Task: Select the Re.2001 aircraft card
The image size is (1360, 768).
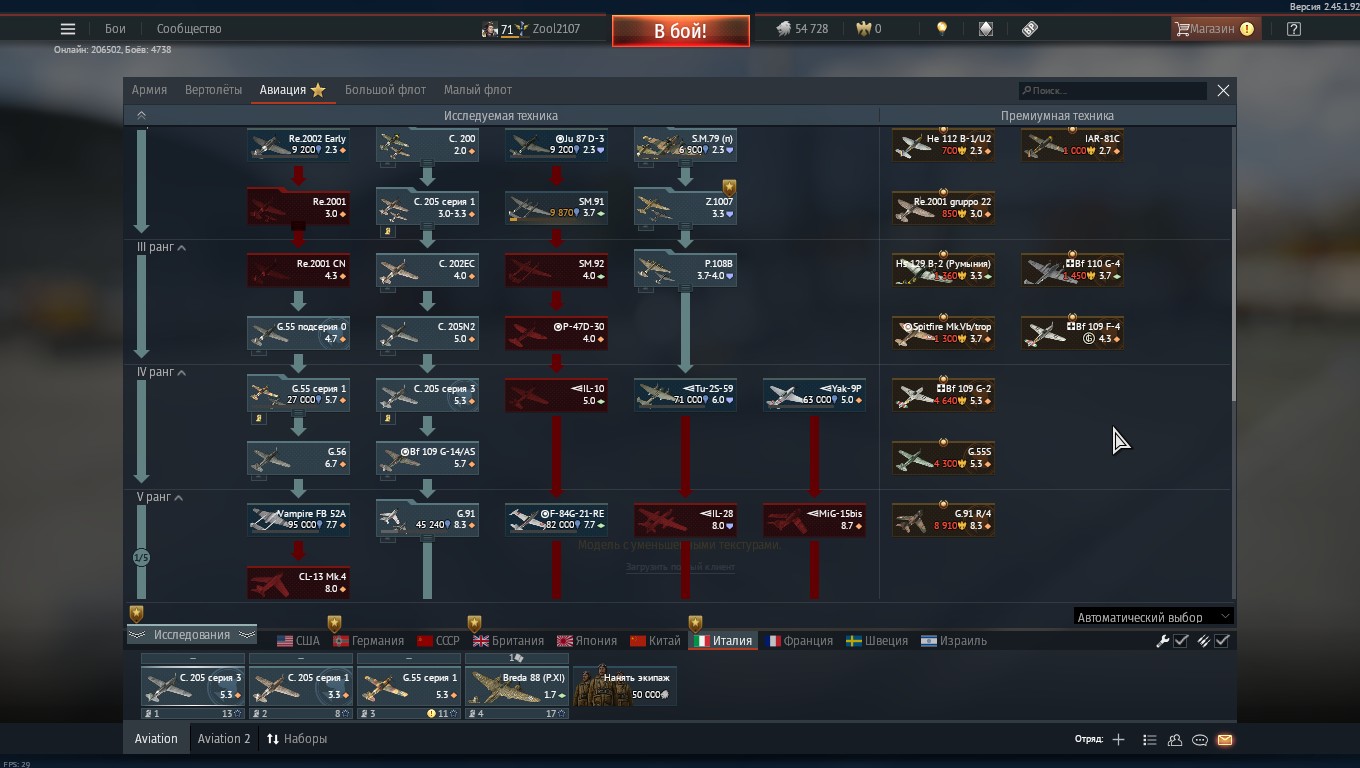Action: point(298,207)
